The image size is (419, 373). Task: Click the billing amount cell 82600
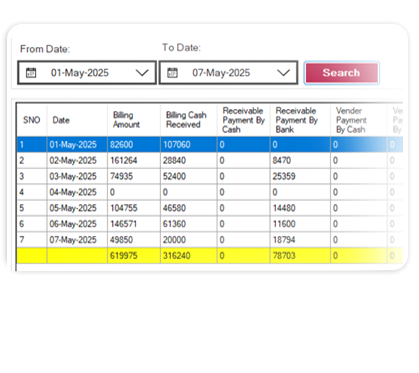click(134, 144)
